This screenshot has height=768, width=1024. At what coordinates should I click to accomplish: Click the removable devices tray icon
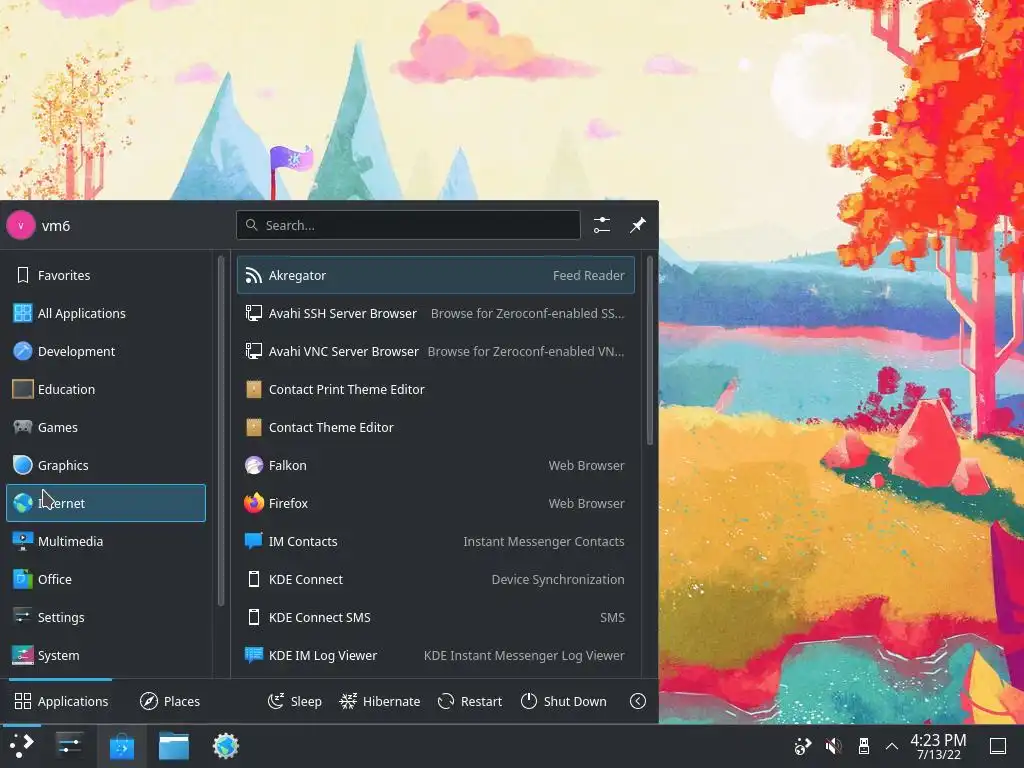tap(863, 746)
